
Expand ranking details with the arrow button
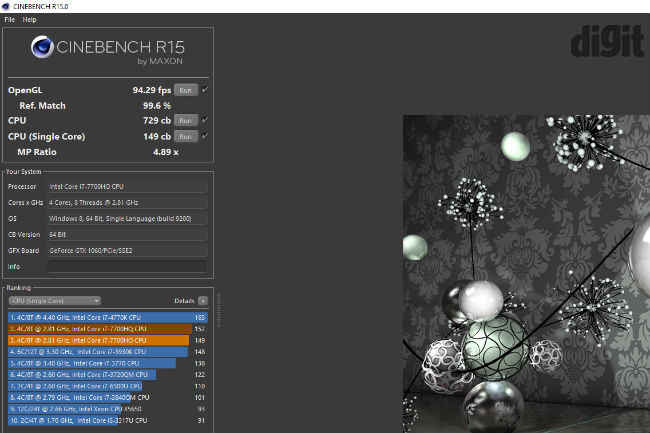203,301
